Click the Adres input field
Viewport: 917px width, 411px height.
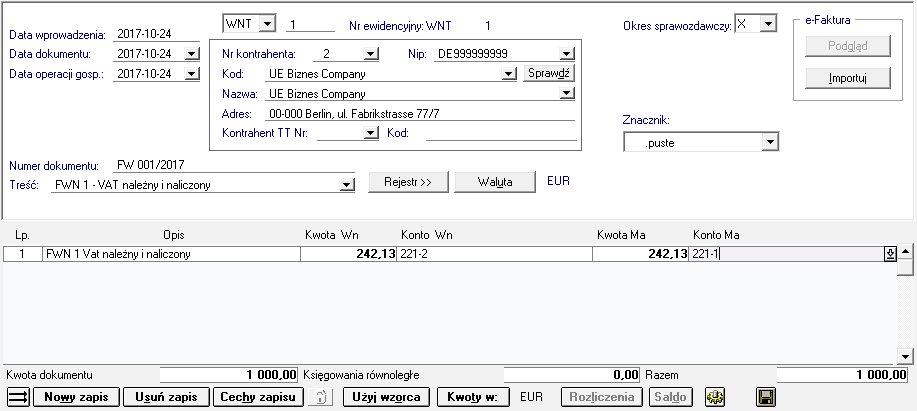(415, 114)
